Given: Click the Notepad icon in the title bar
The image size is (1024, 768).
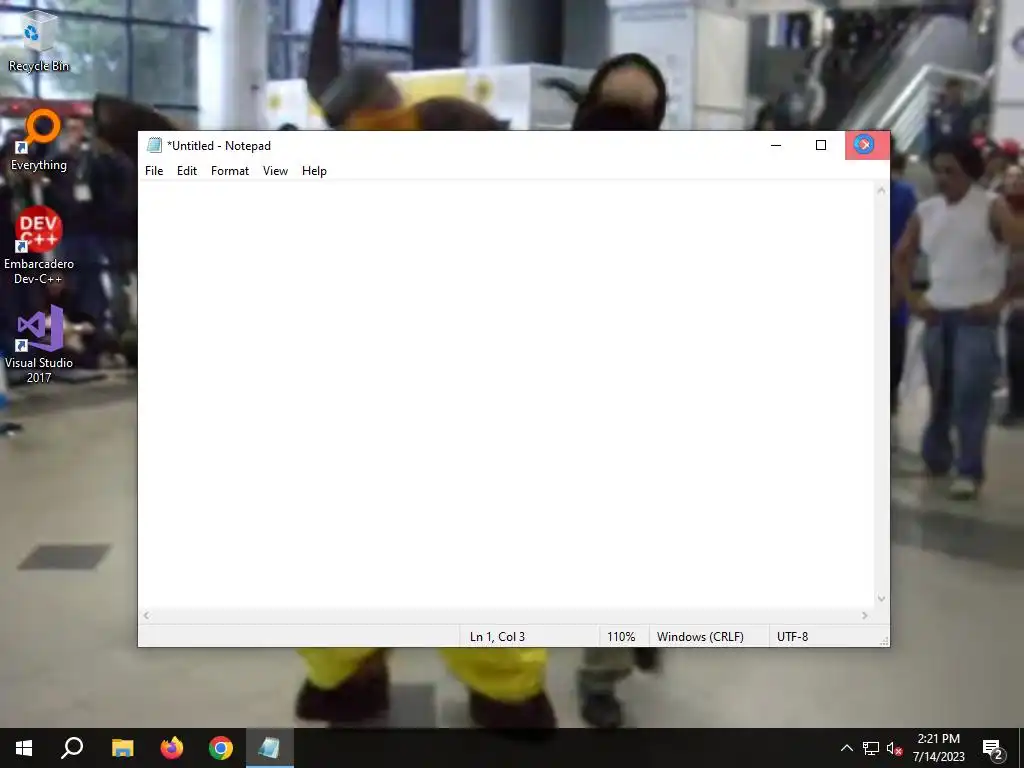Looking at the screenshot, I should [154, 145].
